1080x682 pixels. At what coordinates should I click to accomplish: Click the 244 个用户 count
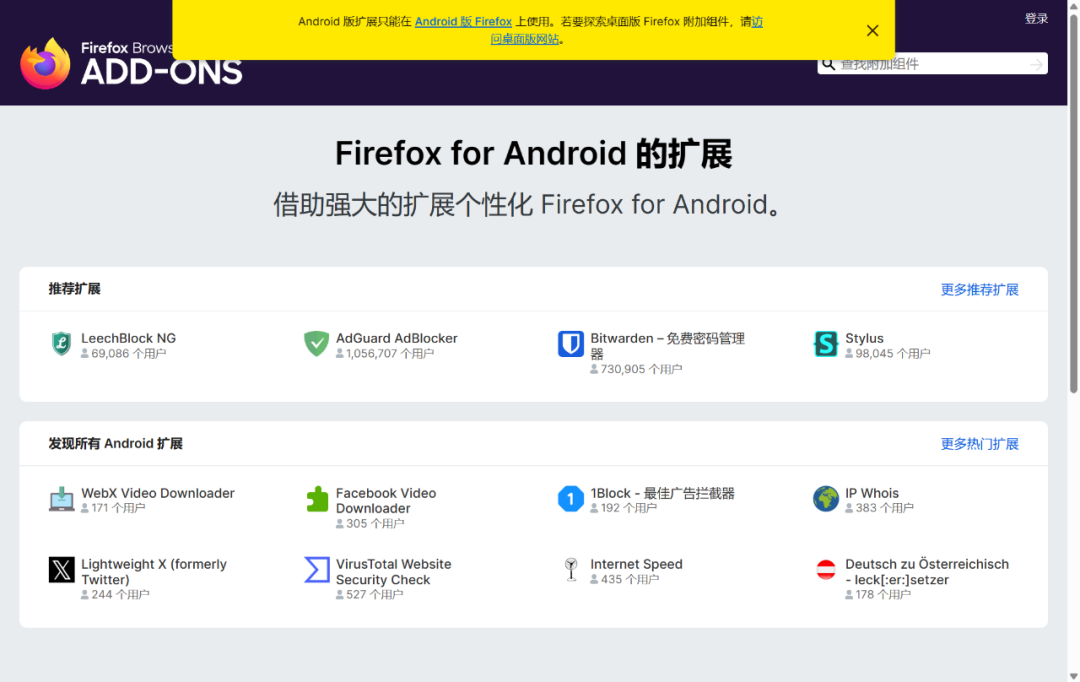pos(115,595)
